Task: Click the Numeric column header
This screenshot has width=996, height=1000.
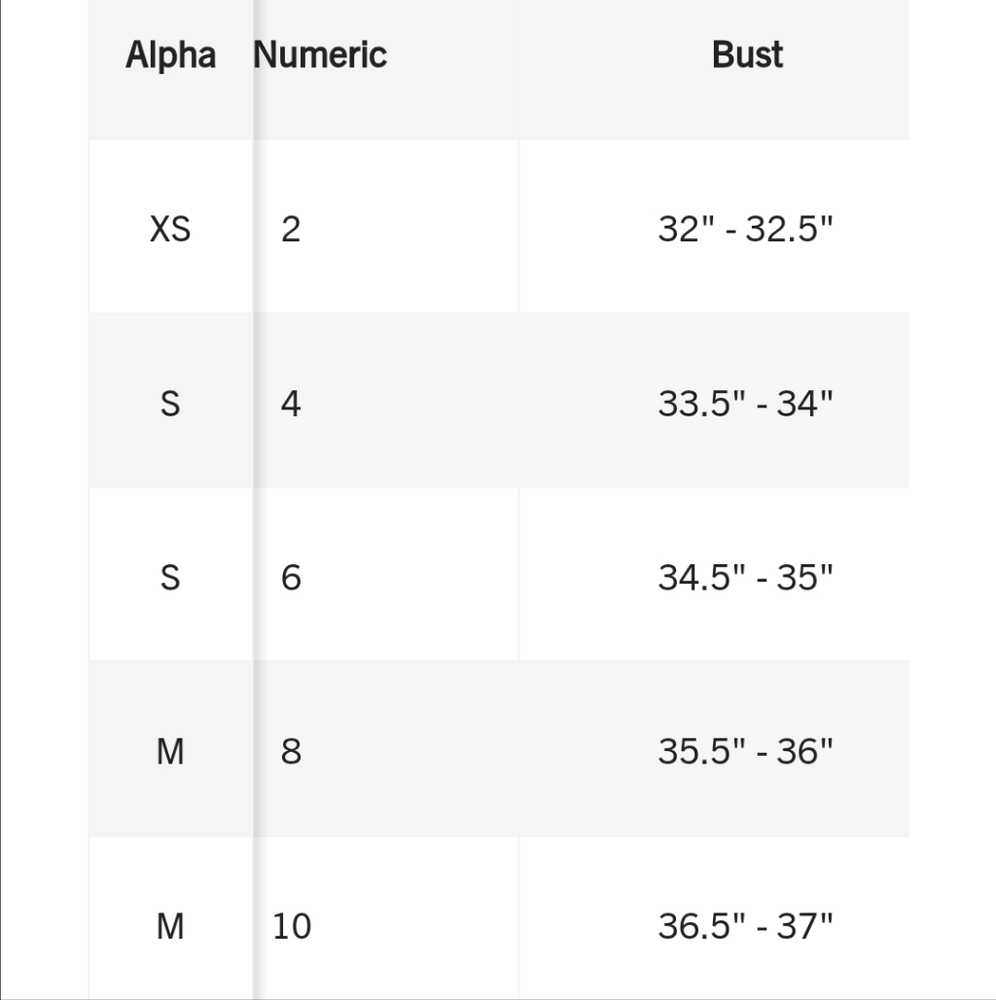Action: [x=320, y=55]
